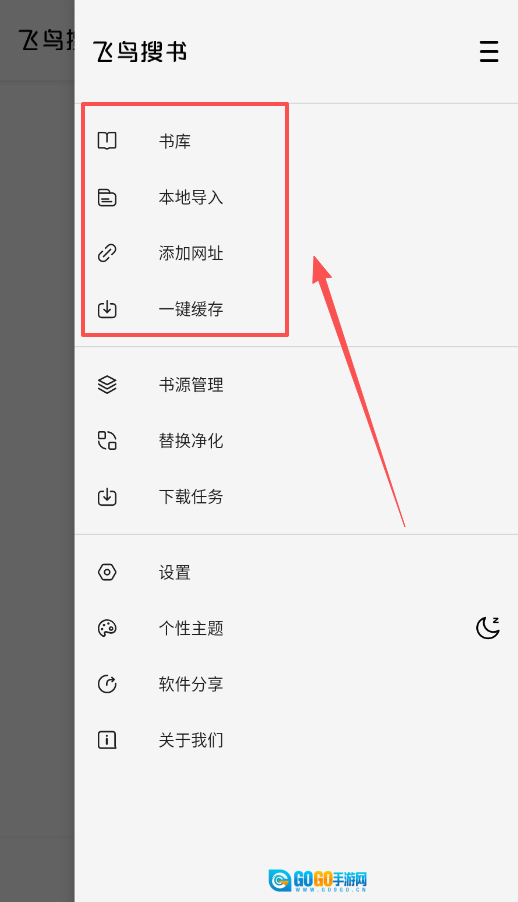Toggle night mode with the moon icon

click(x=487, y=628)
